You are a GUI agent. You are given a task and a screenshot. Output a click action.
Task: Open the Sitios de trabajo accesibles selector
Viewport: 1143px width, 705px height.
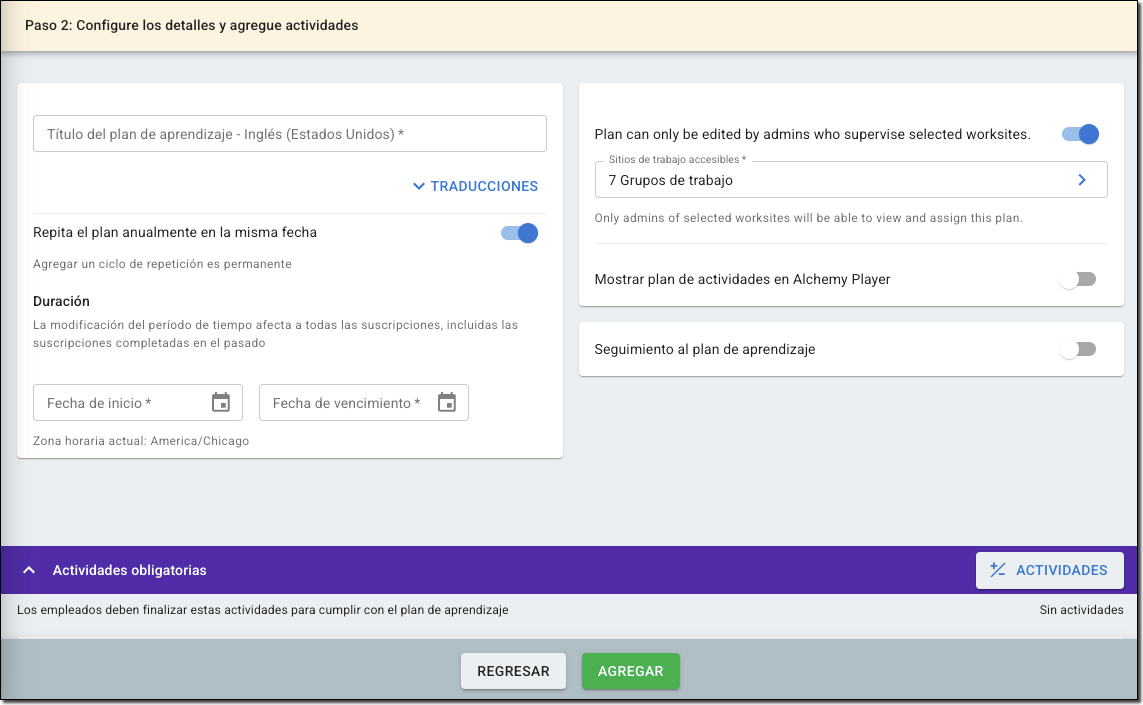(x=835, y=180)
